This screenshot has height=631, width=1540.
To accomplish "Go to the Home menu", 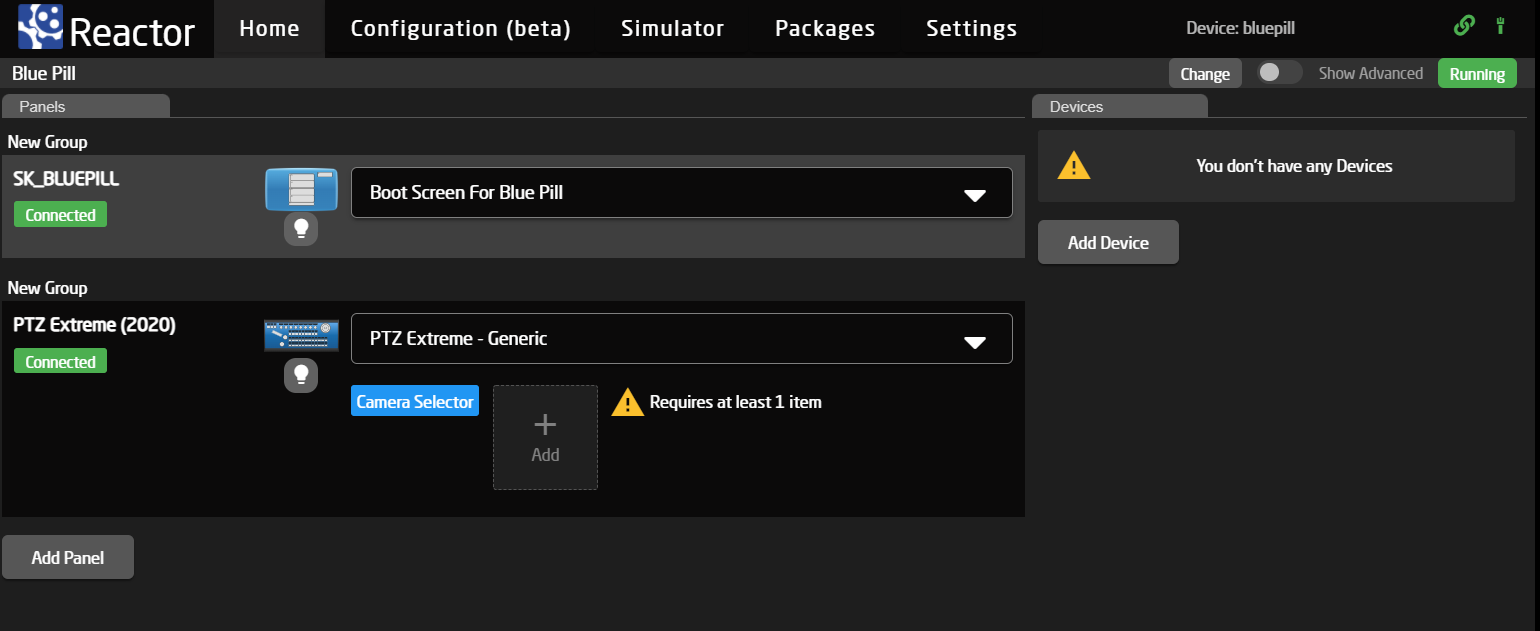I will (270, 29).
